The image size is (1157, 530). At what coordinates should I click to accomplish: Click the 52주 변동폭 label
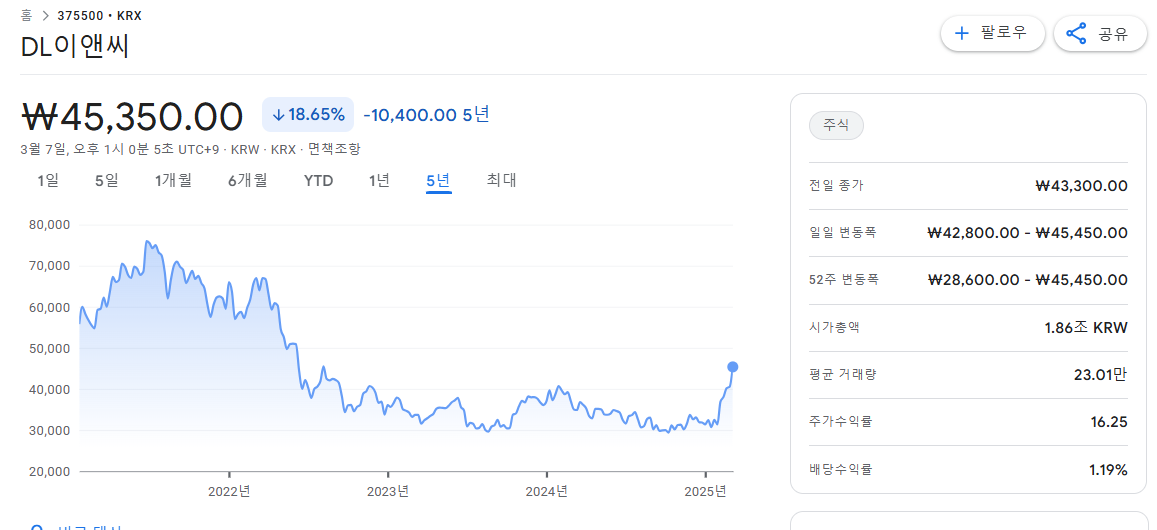844,280
